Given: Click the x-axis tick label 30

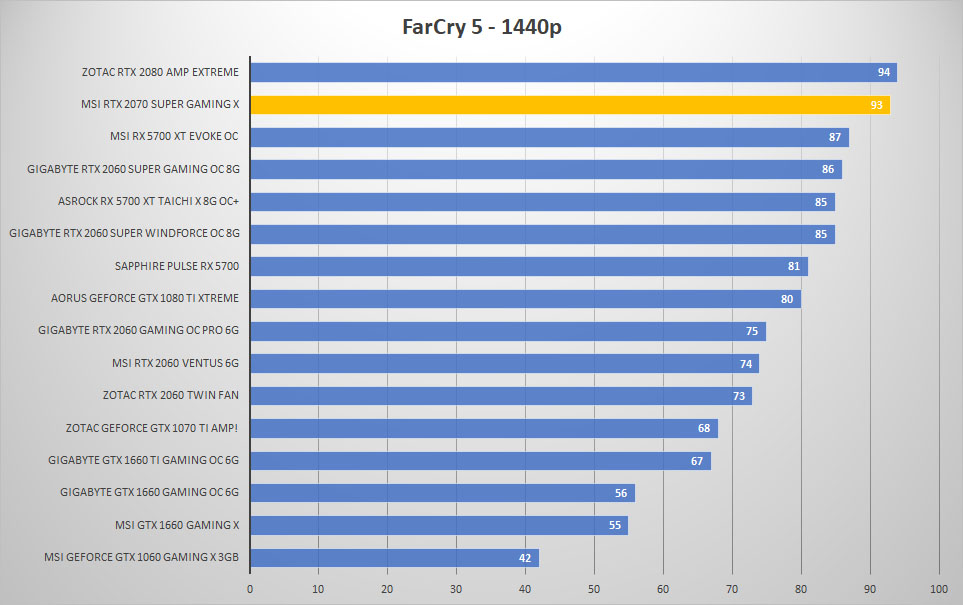Looking at the screenshot, I should click(x=456, y=589).
